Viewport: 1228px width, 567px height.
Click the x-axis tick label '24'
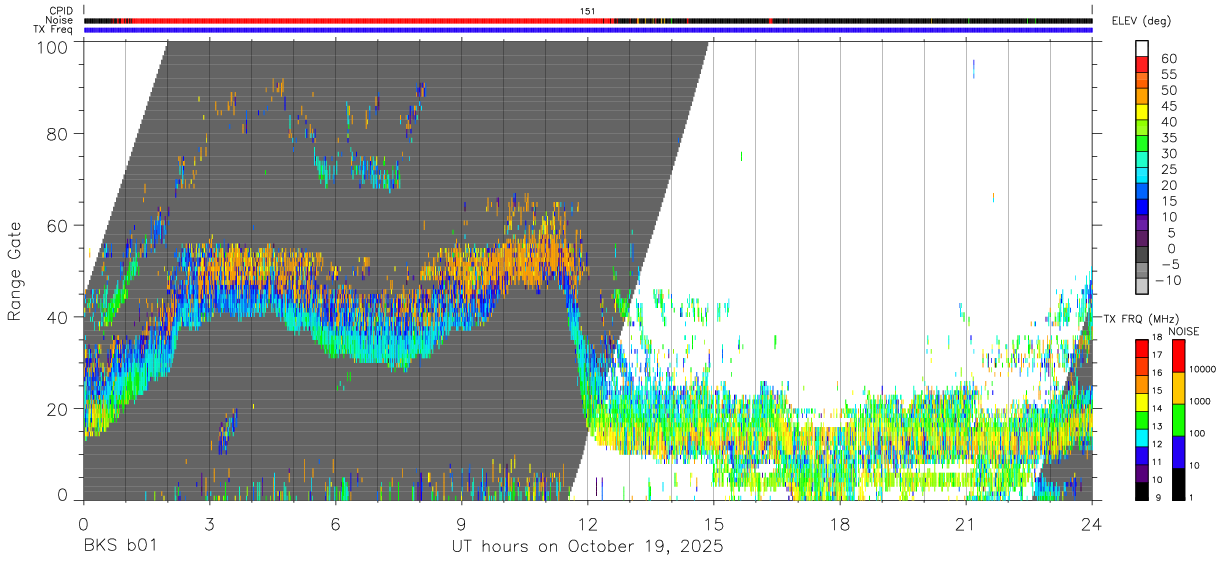(1092, 523)
